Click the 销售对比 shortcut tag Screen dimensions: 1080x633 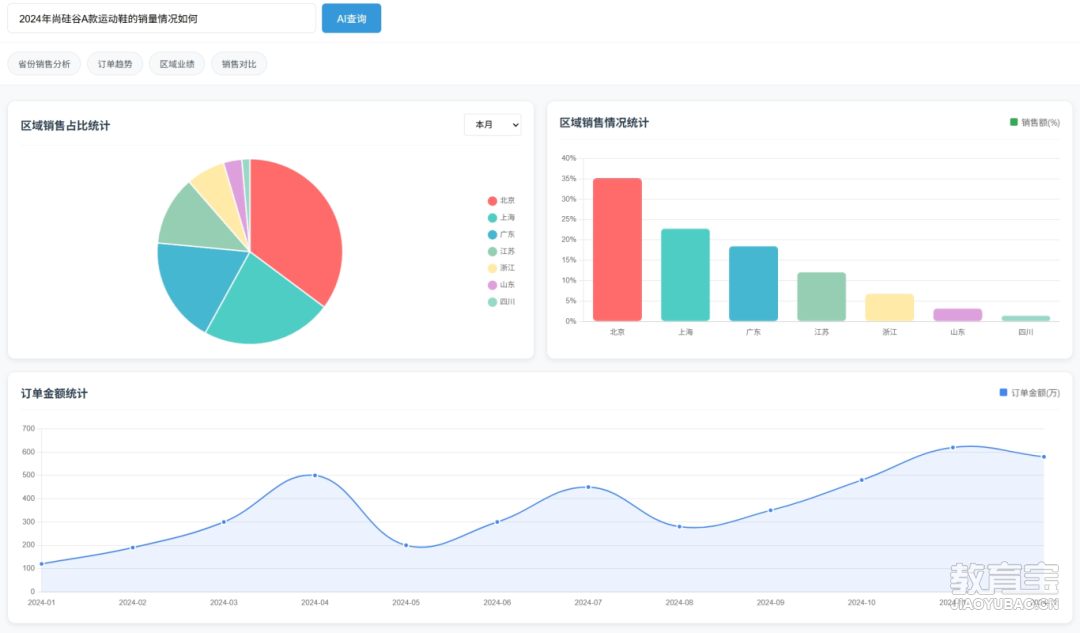238,62
